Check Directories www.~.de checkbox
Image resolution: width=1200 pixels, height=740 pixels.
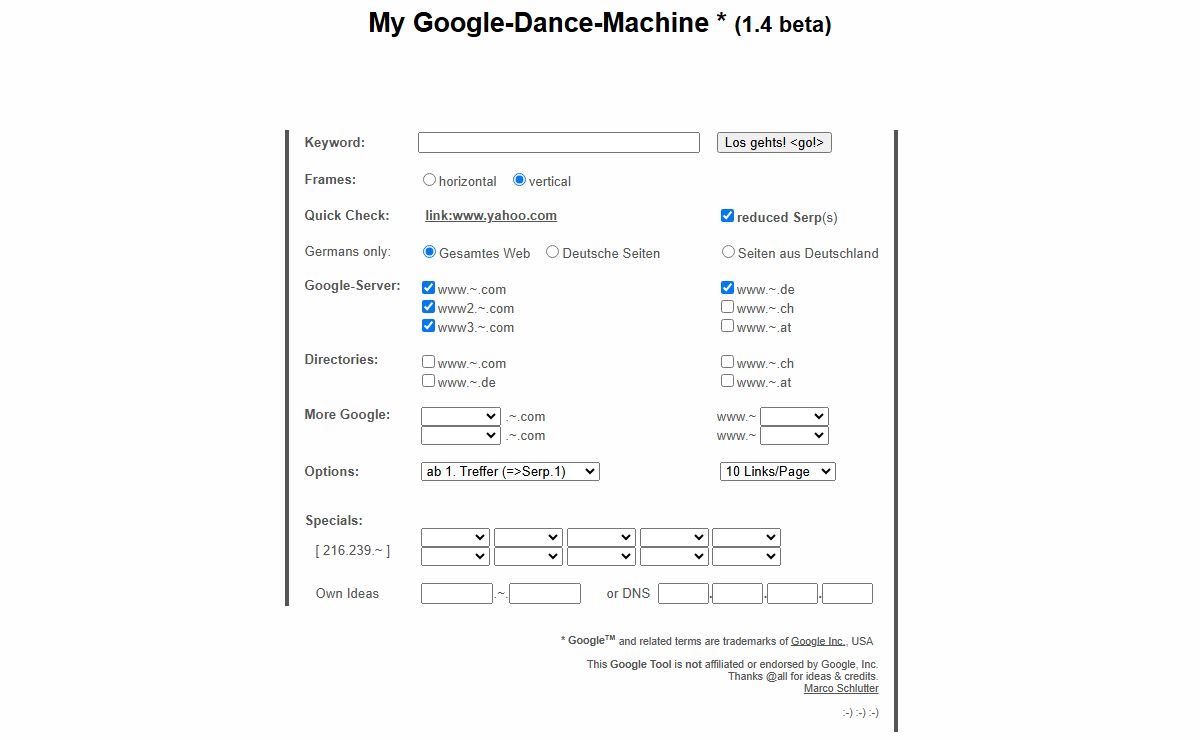tap(428, 381)
